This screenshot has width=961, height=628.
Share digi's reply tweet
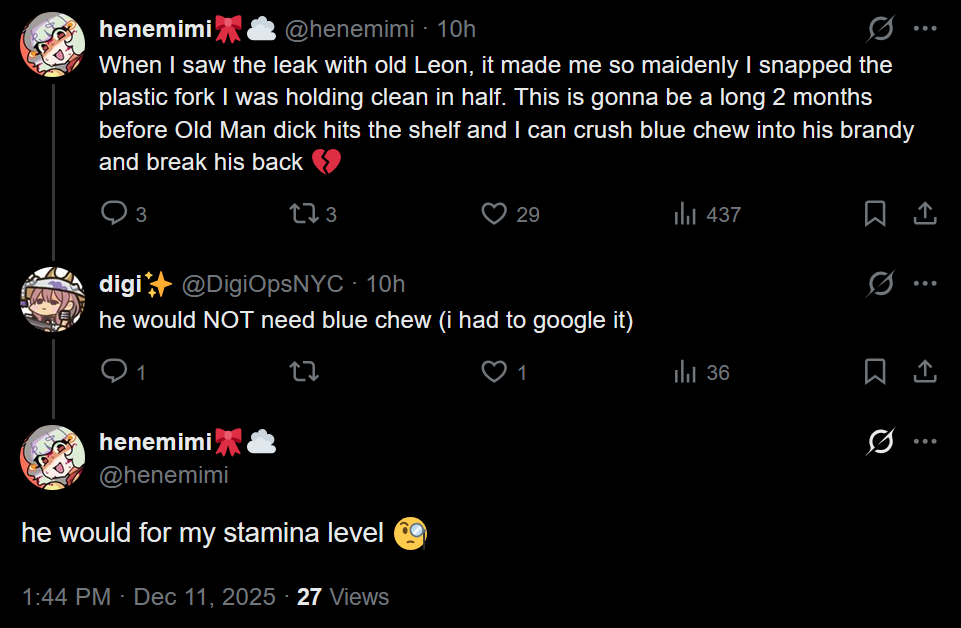[925, 371]
